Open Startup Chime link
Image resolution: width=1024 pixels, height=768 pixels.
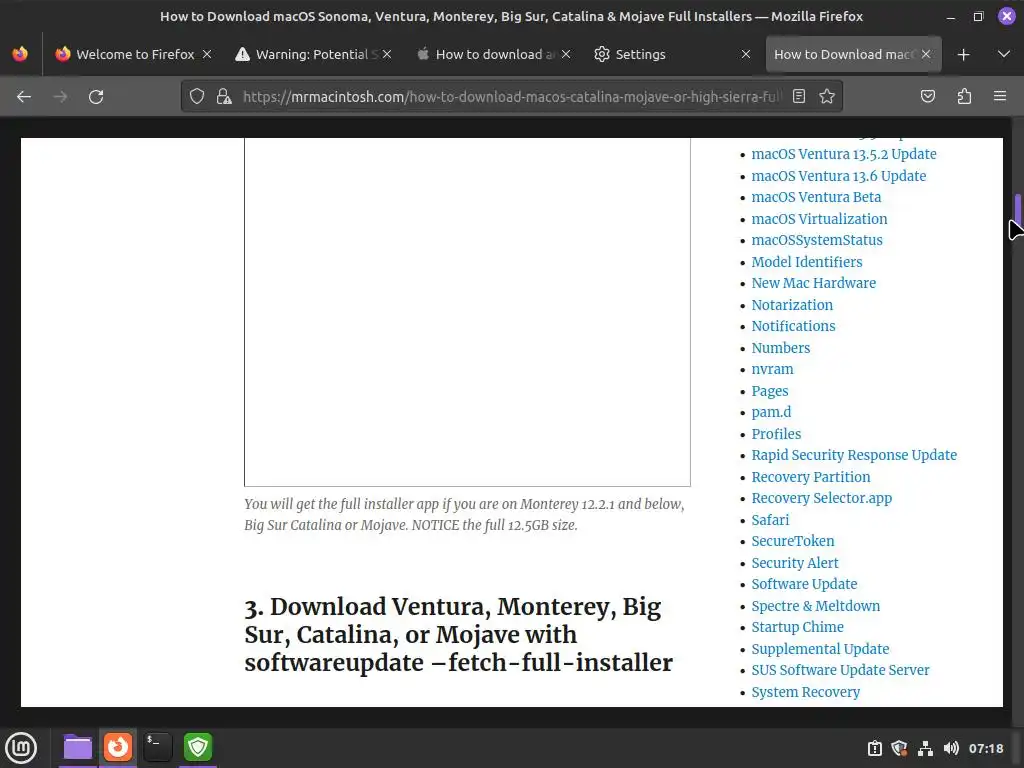pos(797,627)
